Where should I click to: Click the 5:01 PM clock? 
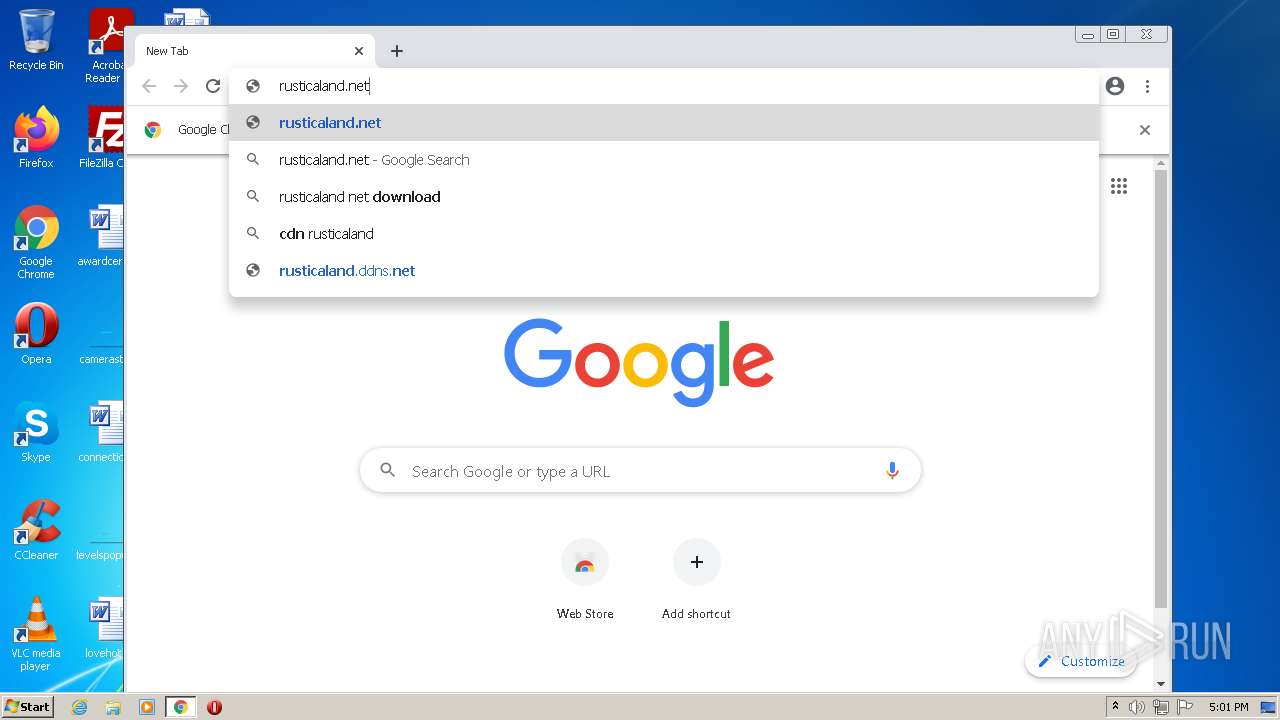point(1229,707)
